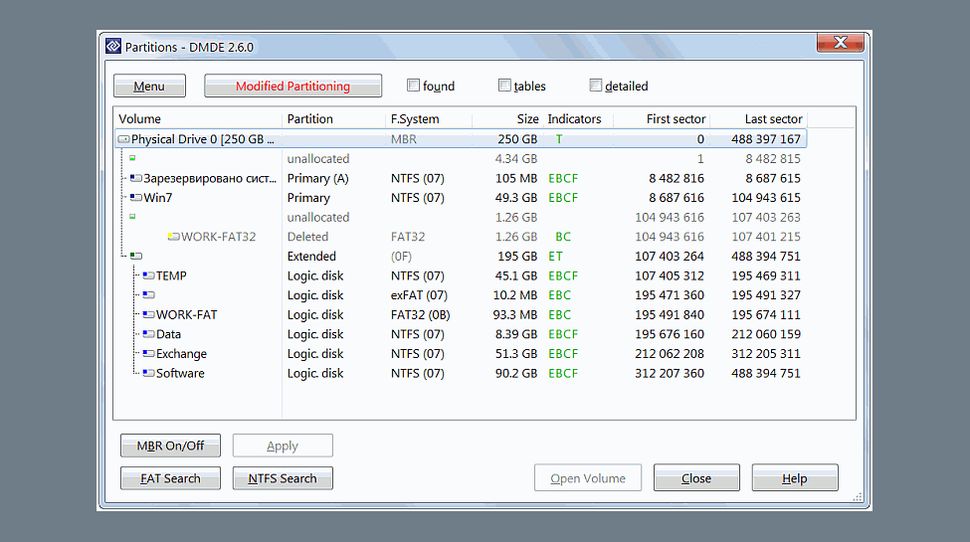Click the Physical Drive 0 disk icon

click(124, 139)
